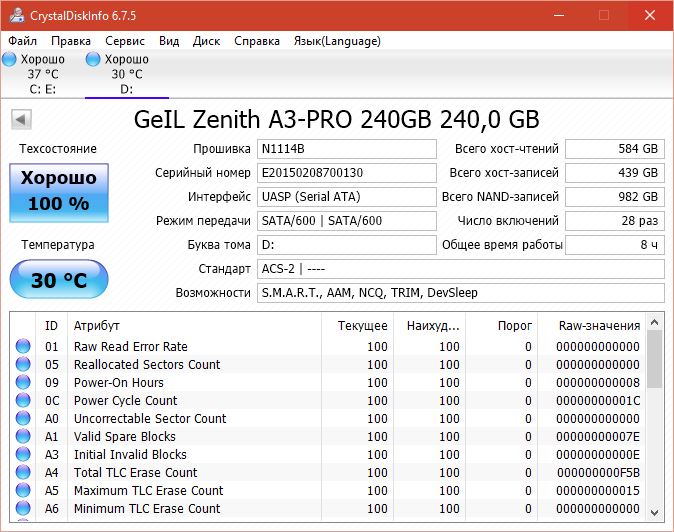The width and height of the screenshot is (674, 532).
Task: Click the Total TLC Erase Count attribute name
Action: 135,473
